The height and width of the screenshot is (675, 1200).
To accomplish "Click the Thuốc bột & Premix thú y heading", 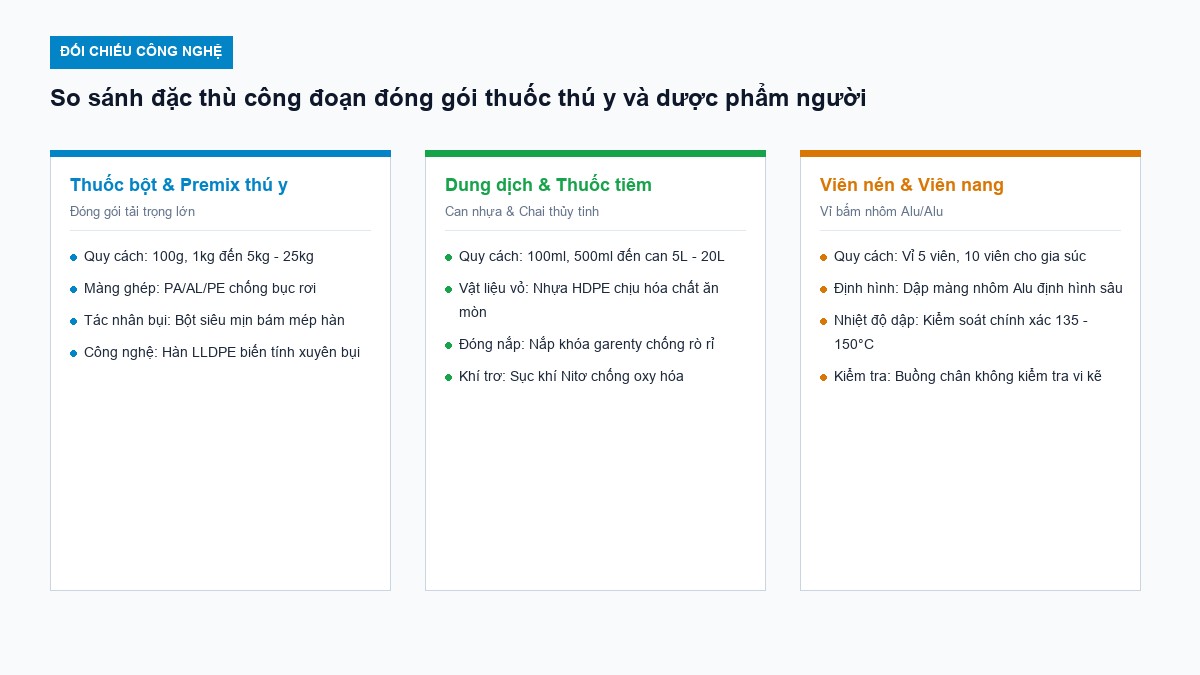I will click(x=179, y=185).
